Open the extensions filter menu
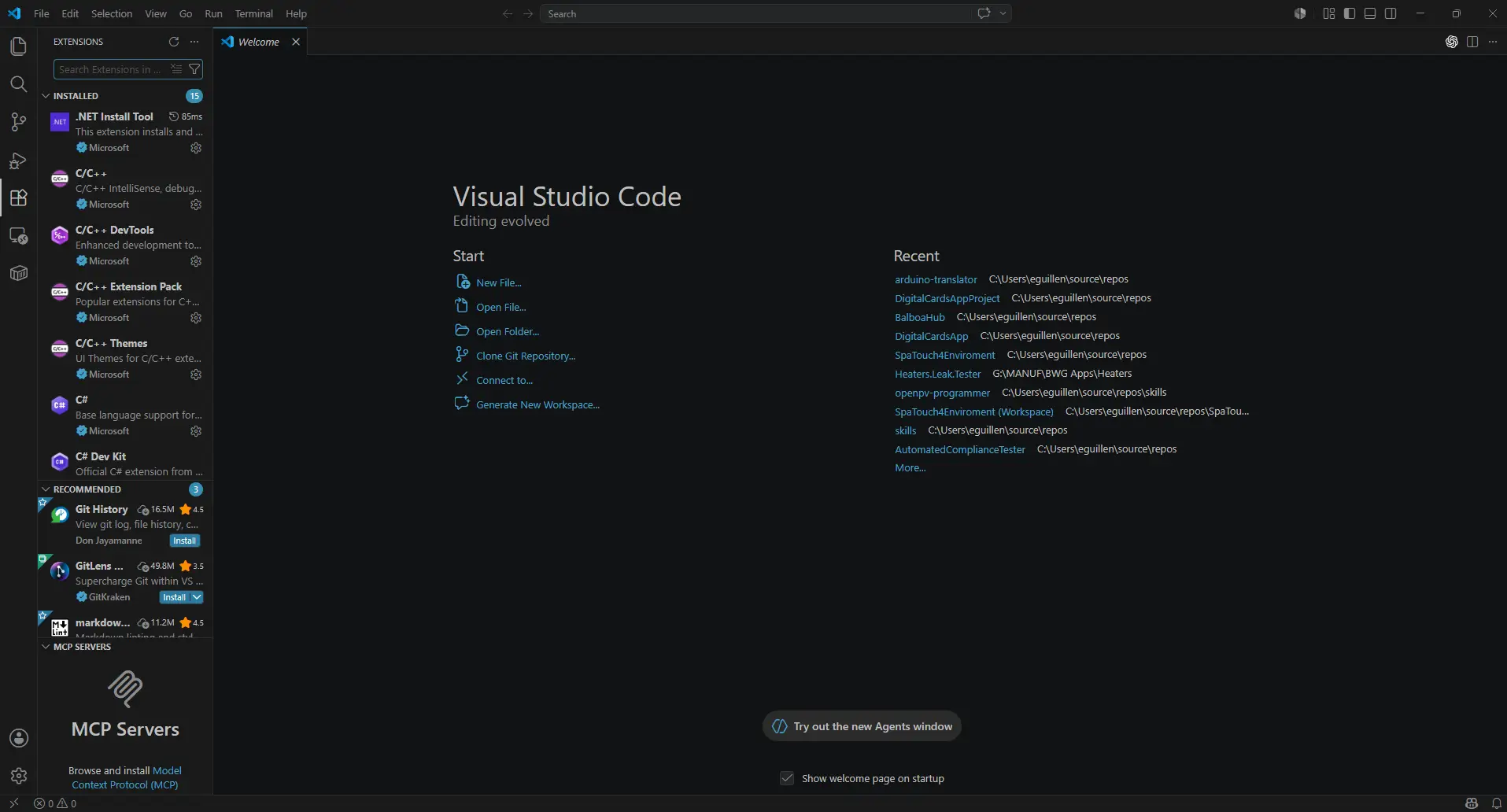Image resolution: width=1507 pixels, height=812 pixels. [194, 69]
